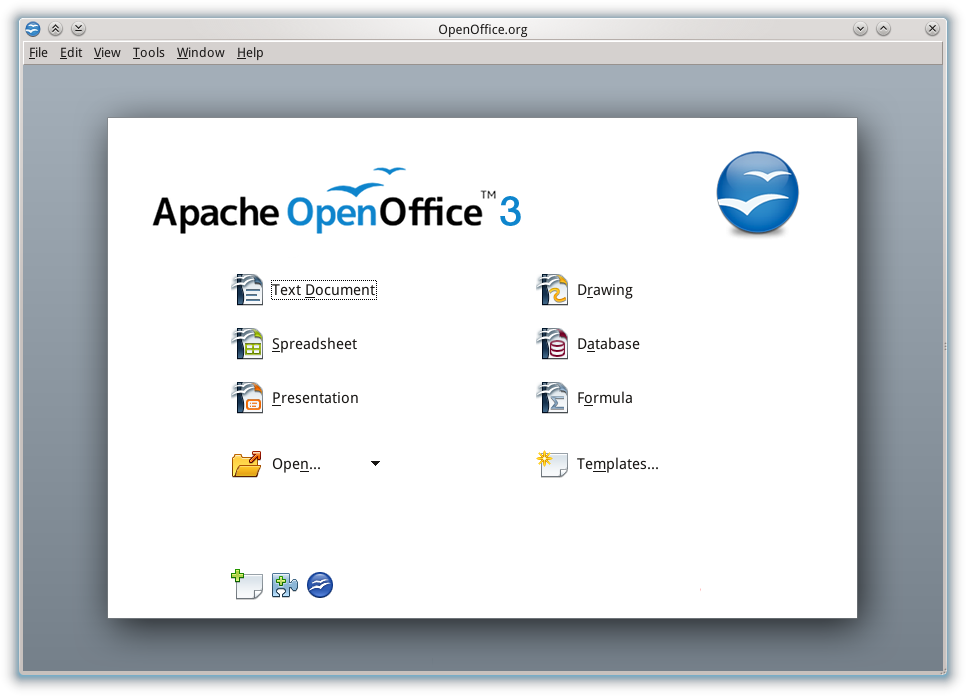Click the Formula icon
966x696 pixels.
coord(552,398)
